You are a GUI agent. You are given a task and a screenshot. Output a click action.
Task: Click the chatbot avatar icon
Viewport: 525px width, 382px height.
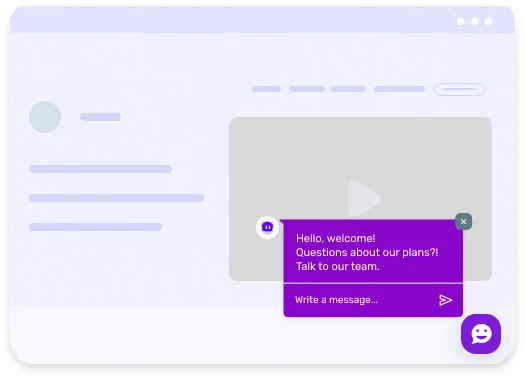(x=267, y=227)
